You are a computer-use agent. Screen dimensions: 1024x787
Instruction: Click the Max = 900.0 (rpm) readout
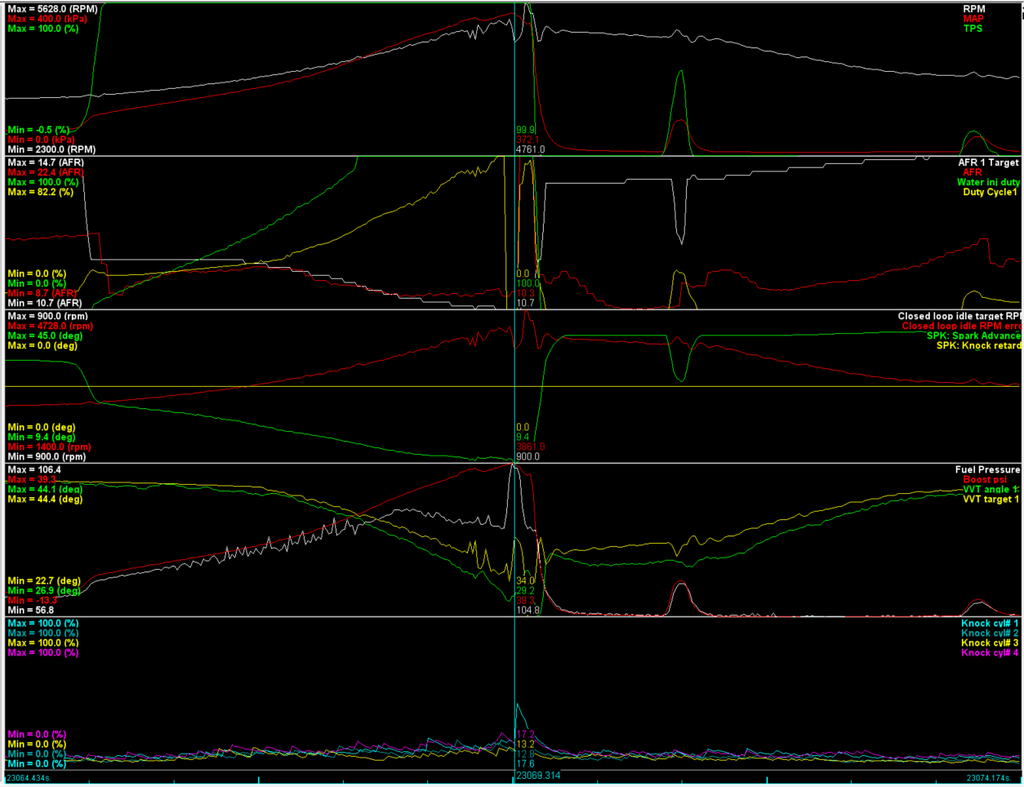point(47,316)
